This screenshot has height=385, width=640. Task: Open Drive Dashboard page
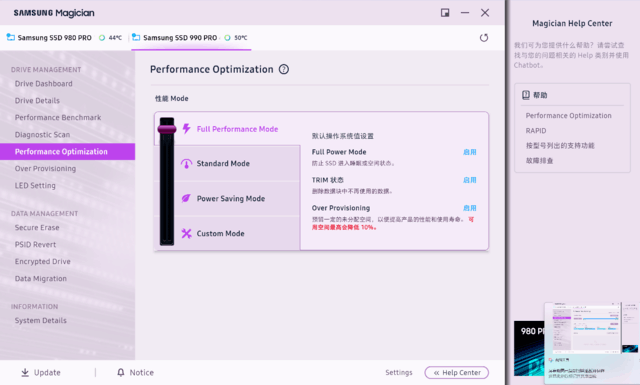(x=44, y=84)
